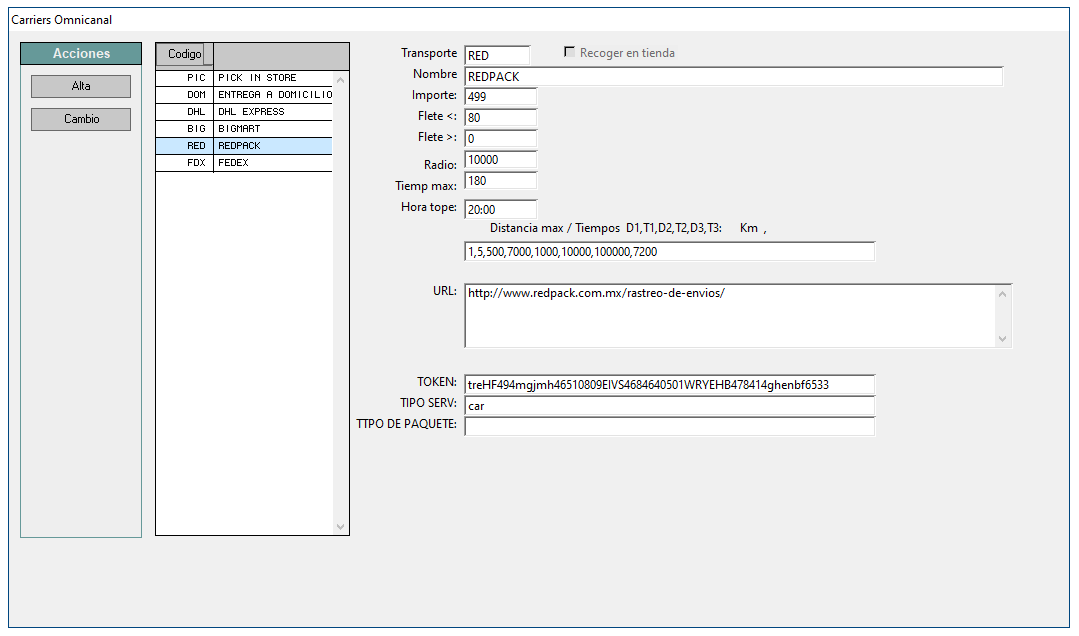Click the URL box scroll down arrow
Image resolution: width=1079 pixels, height=636 pixels.
tap(1003, 339)
